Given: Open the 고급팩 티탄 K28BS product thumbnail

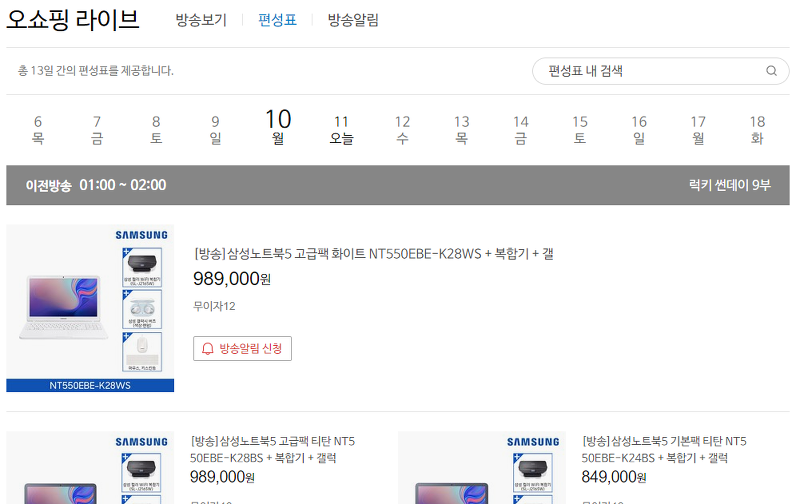Looking at the screenshot, I should (x=90, y=468).
